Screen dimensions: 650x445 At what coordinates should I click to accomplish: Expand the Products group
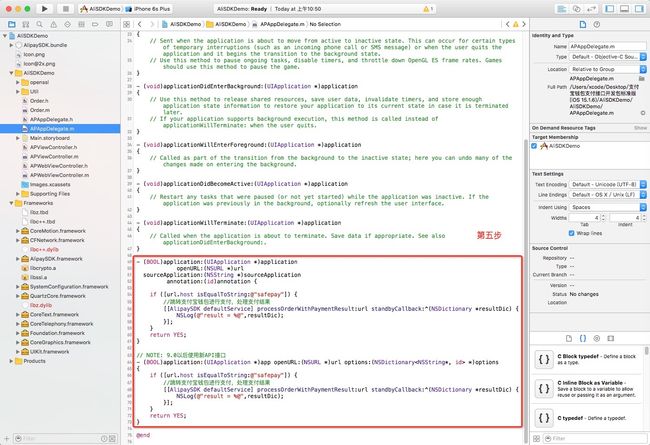11,361
